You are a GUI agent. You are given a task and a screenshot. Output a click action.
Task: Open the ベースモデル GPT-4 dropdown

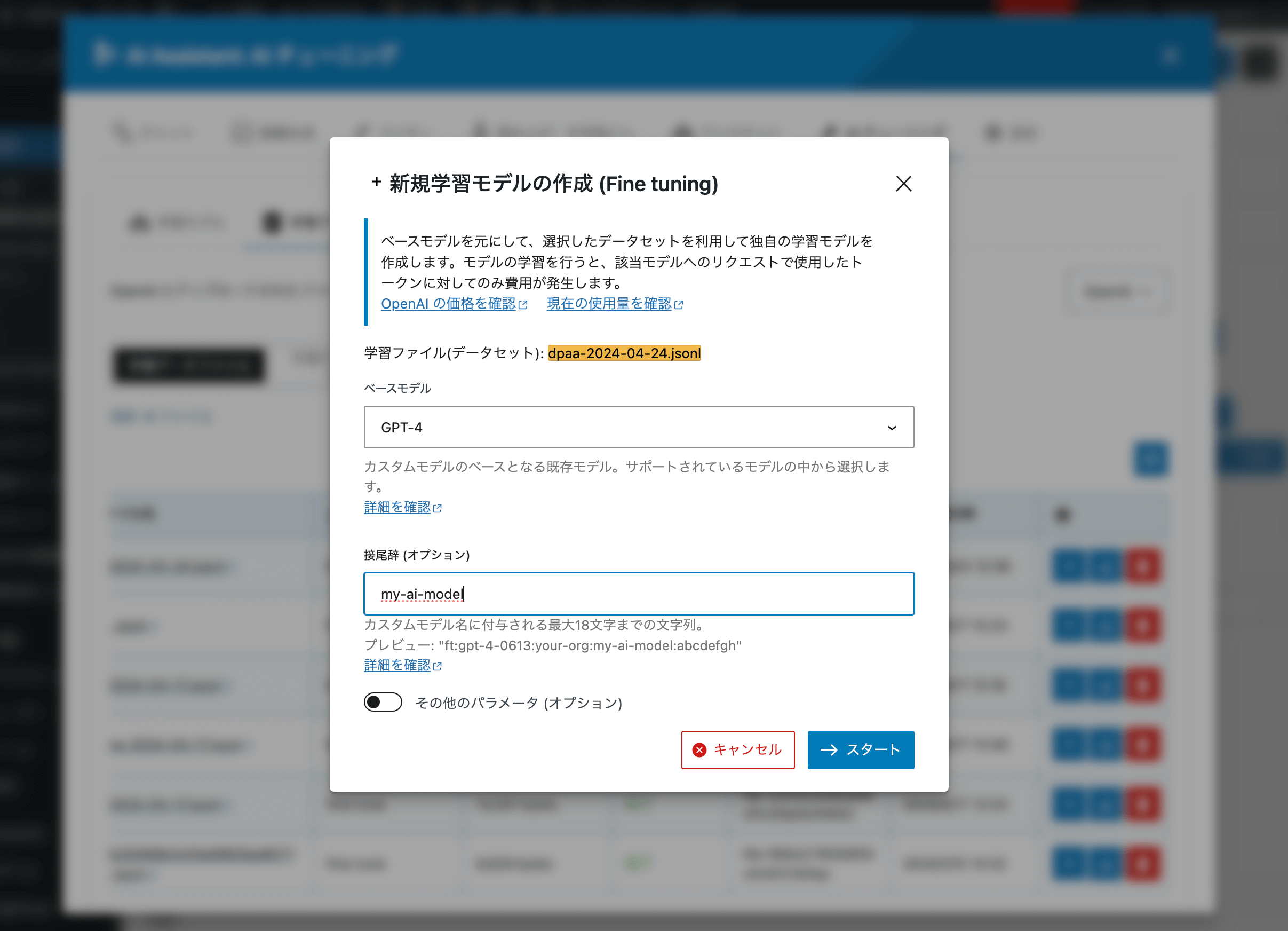point(639,427)
